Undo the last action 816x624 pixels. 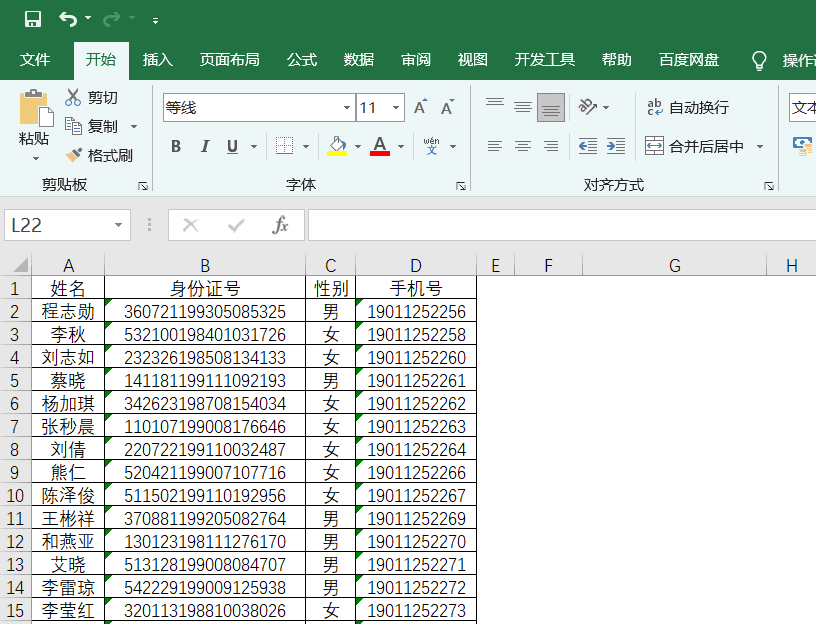pos(68,19)
